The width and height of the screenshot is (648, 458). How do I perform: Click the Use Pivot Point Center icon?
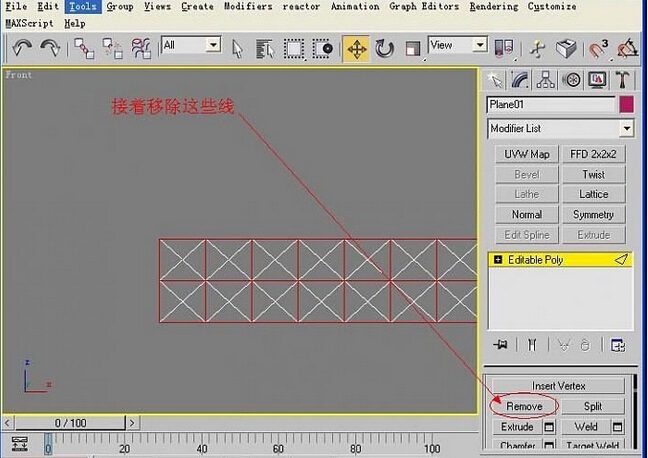(504, 48)
